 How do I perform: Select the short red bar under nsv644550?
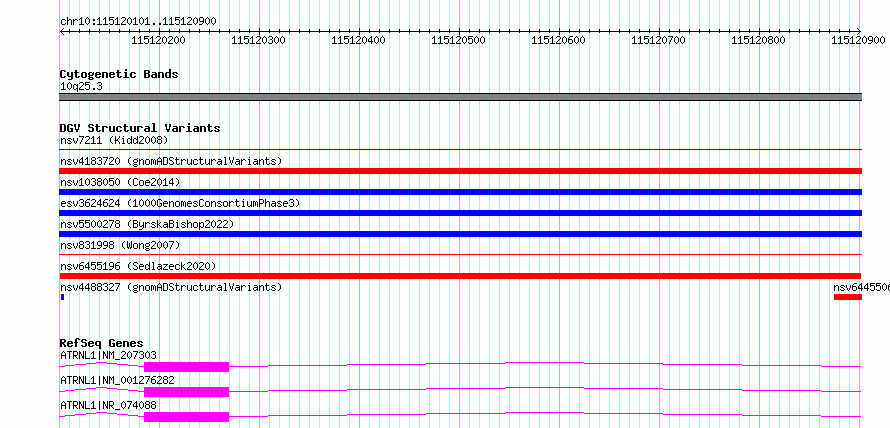click(x=847, y=297)
